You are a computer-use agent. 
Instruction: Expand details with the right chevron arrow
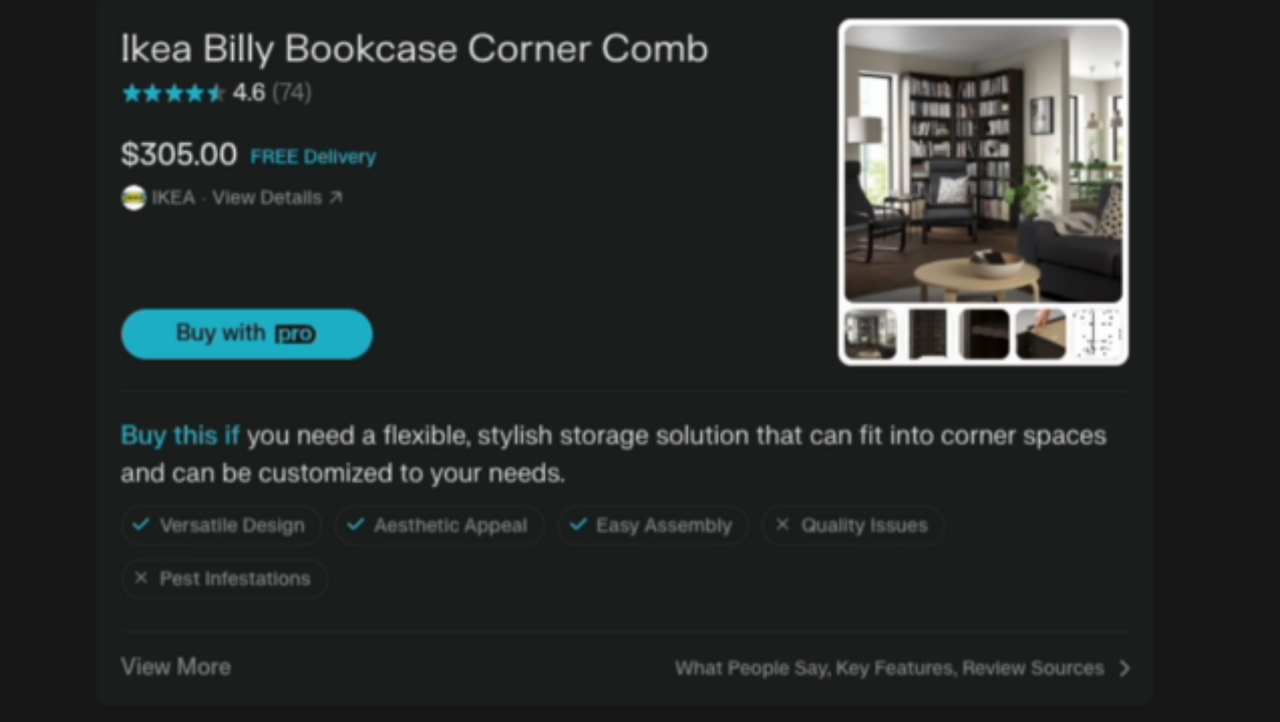coord(1124,668)
